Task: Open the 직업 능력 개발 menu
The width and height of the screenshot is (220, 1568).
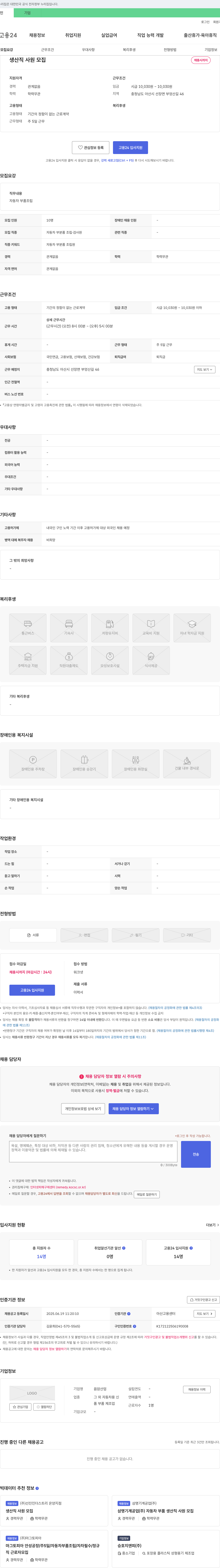Action: (x=151, y=35)
